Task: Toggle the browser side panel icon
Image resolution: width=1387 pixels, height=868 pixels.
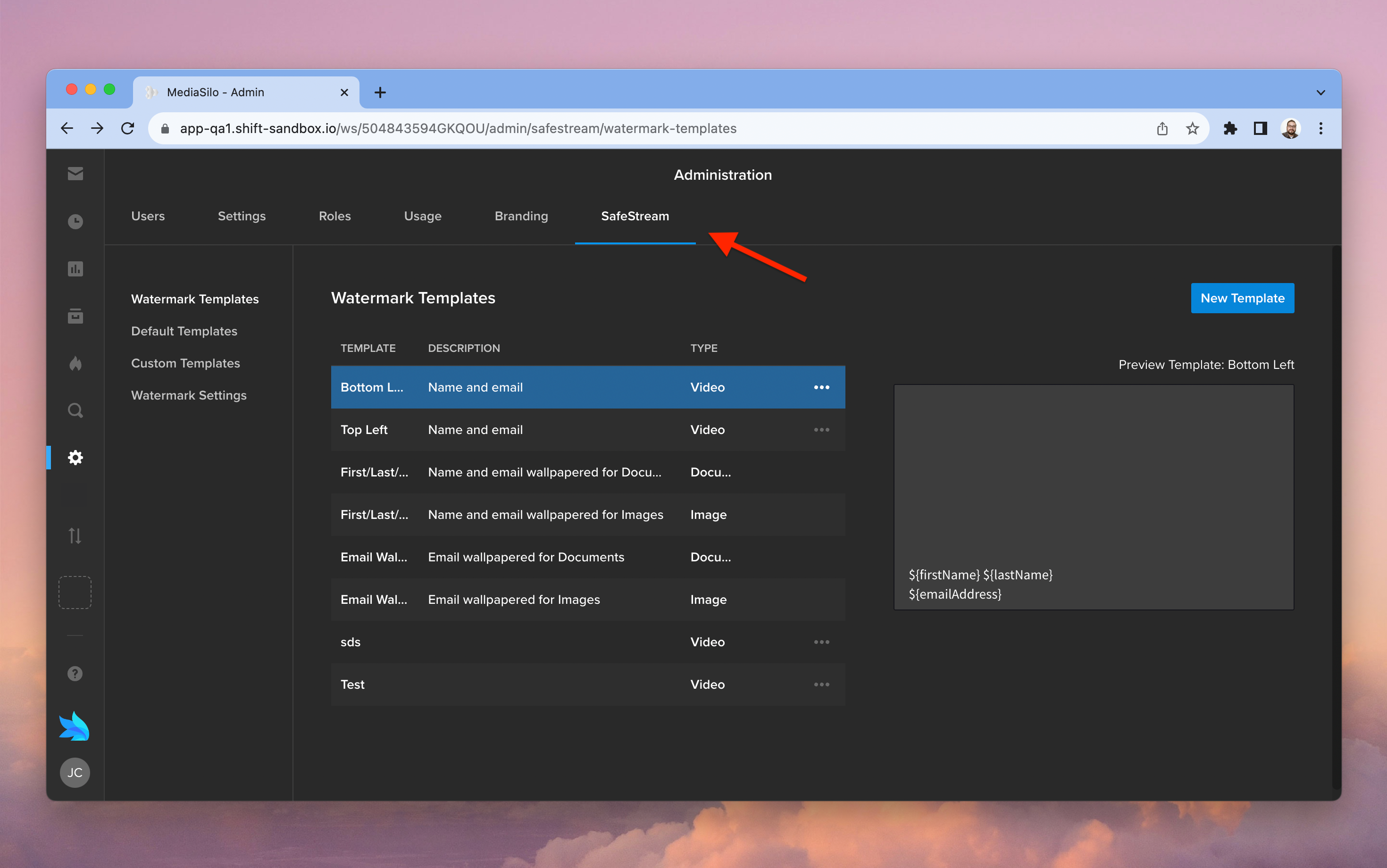Action: click(1260, 129)
